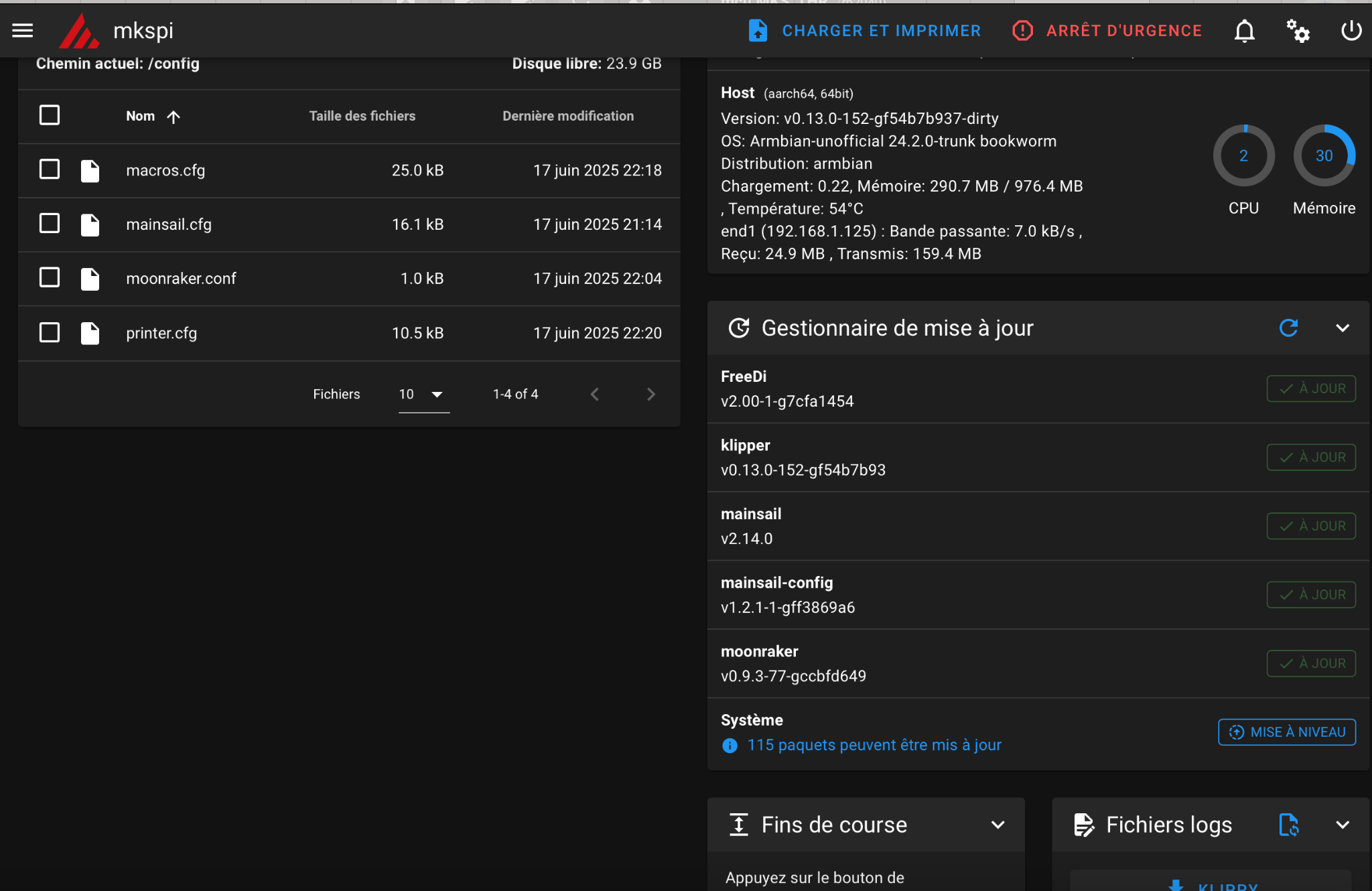This screenshot has width=1372, height=891.
Task: Click the log rollover icon in Fichiers logs
Action: [1288, 825]
